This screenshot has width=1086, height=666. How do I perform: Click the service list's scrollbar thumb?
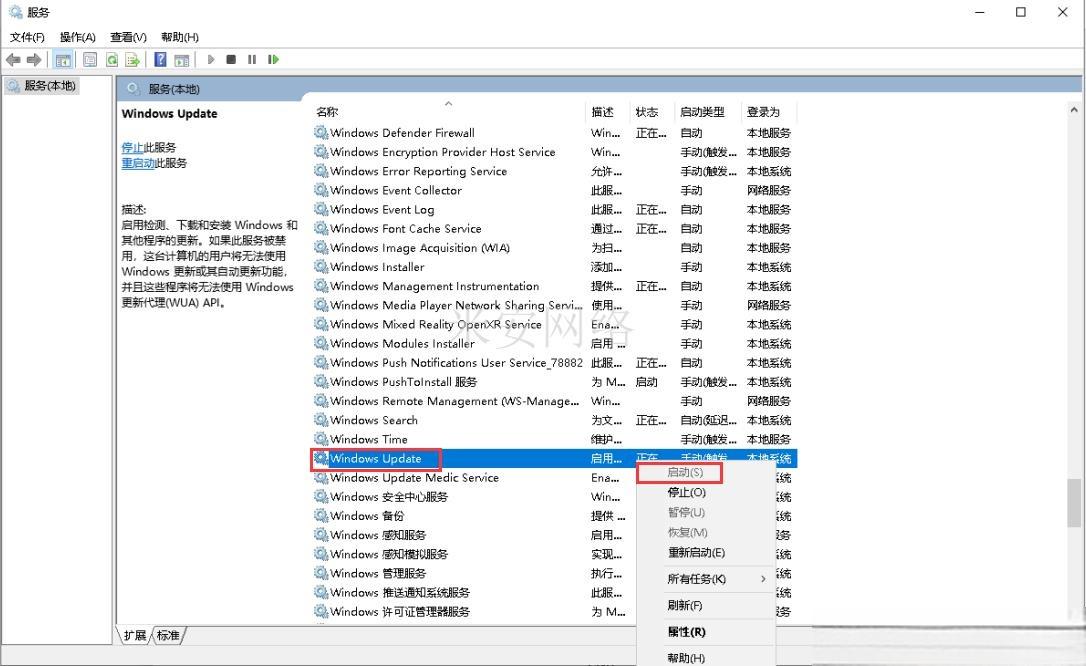[x=1074, y=503]
